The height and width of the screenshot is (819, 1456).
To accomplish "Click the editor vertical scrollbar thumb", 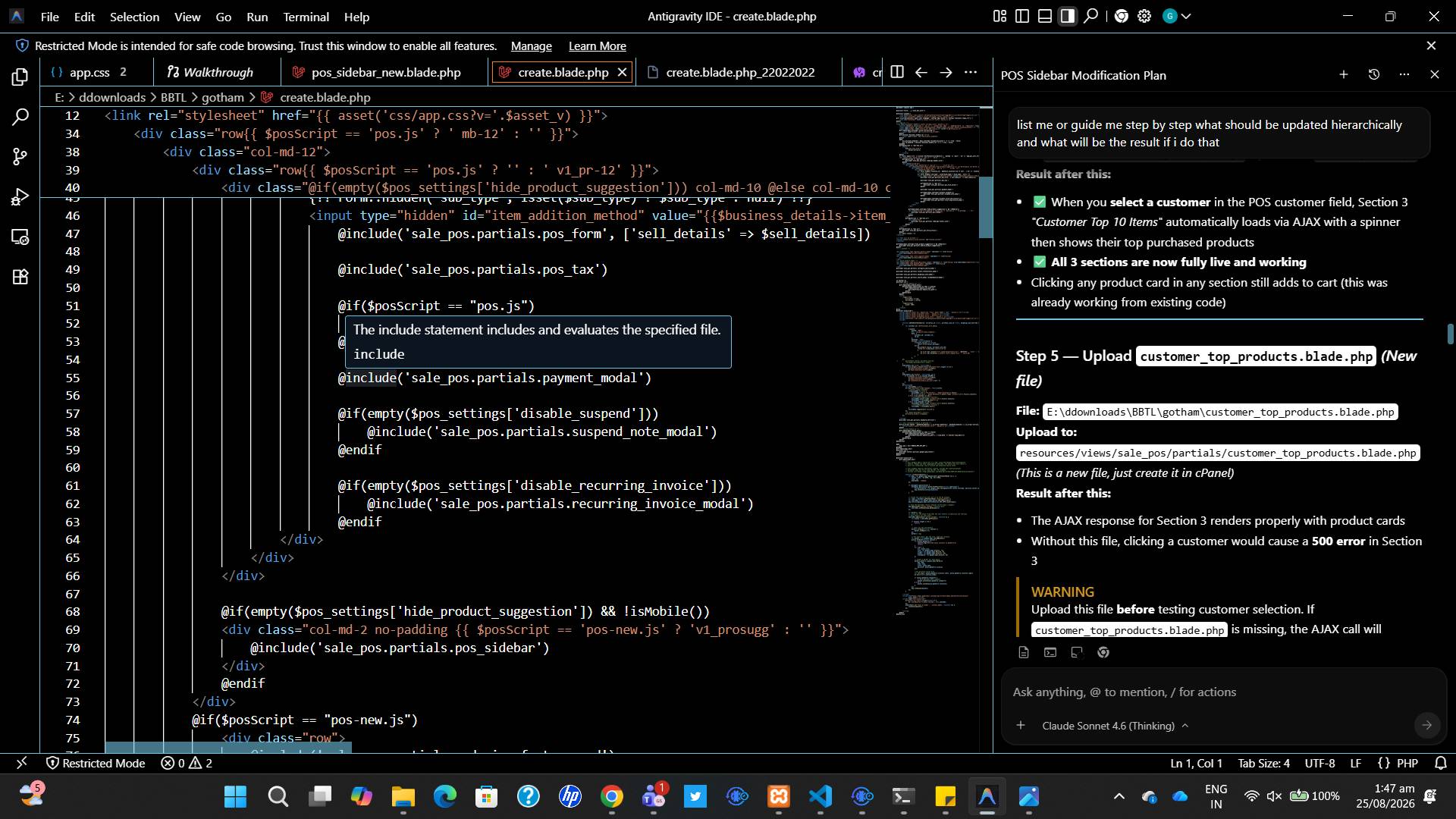I will click(x=986, y=206).
